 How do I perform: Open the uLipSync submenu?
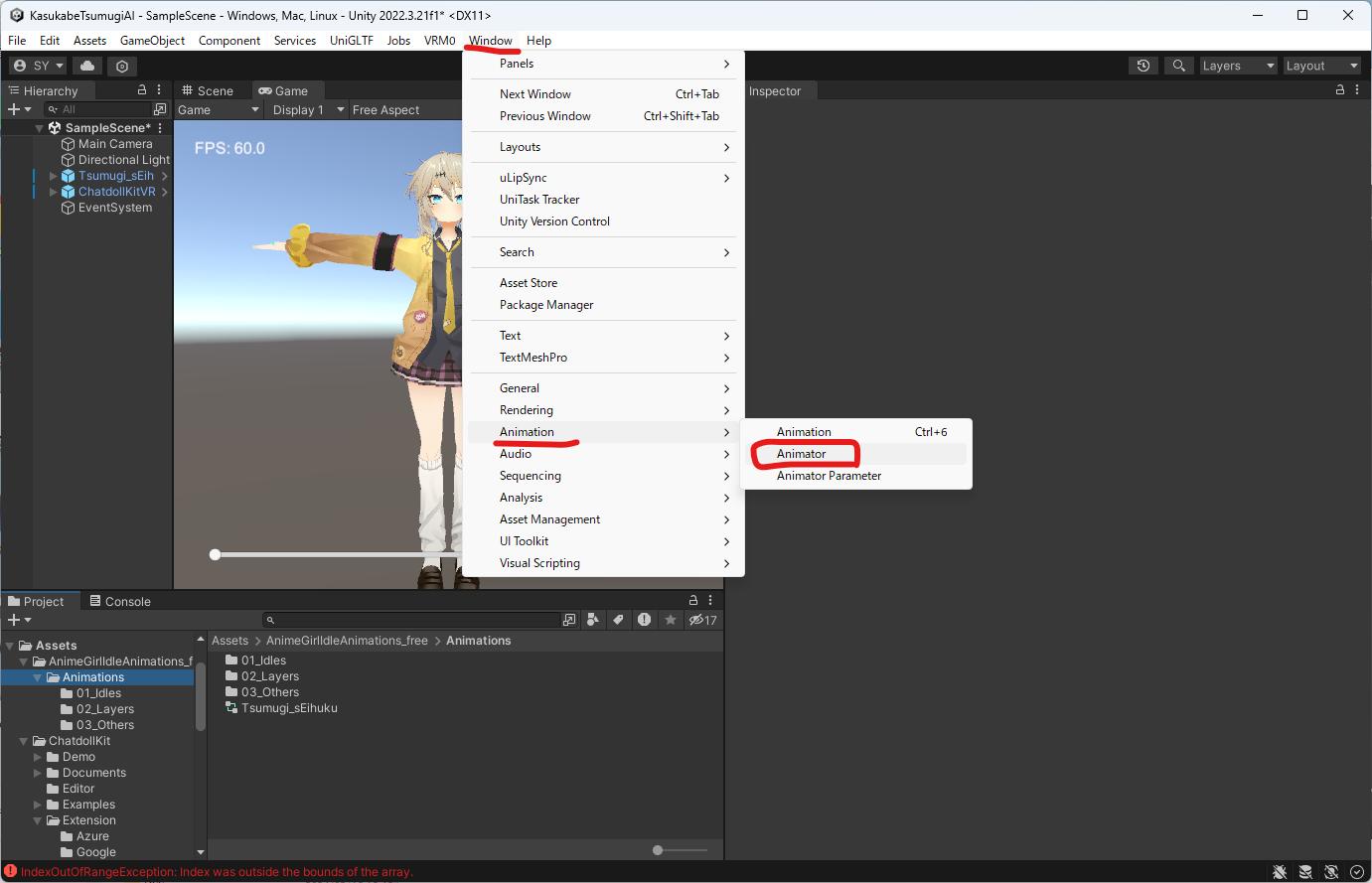coord(604,178)
